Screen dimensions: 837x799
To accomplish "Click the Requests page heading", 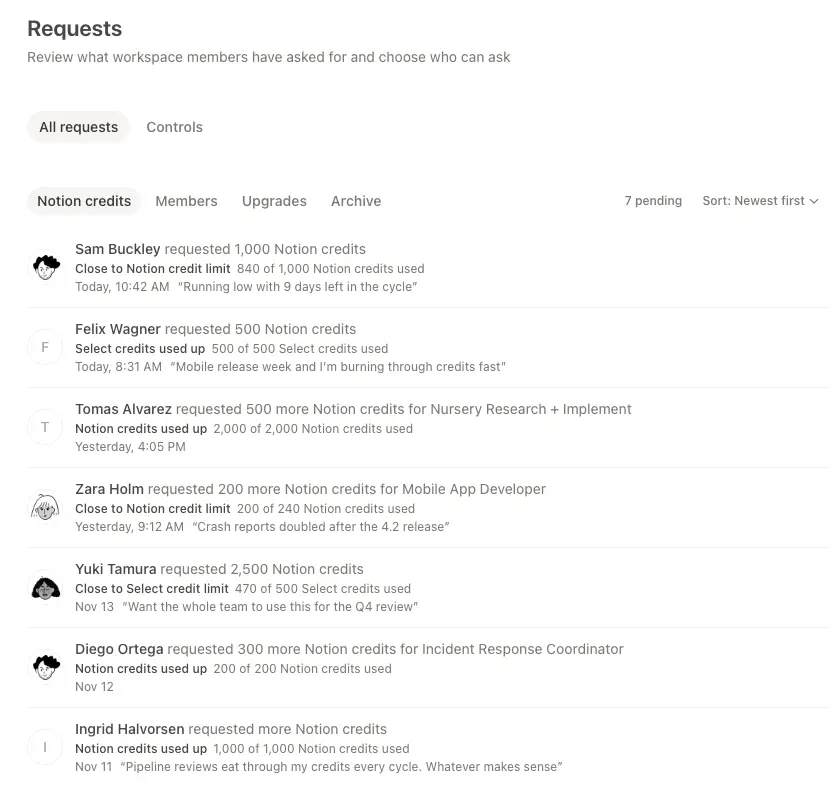I will 75,29.
